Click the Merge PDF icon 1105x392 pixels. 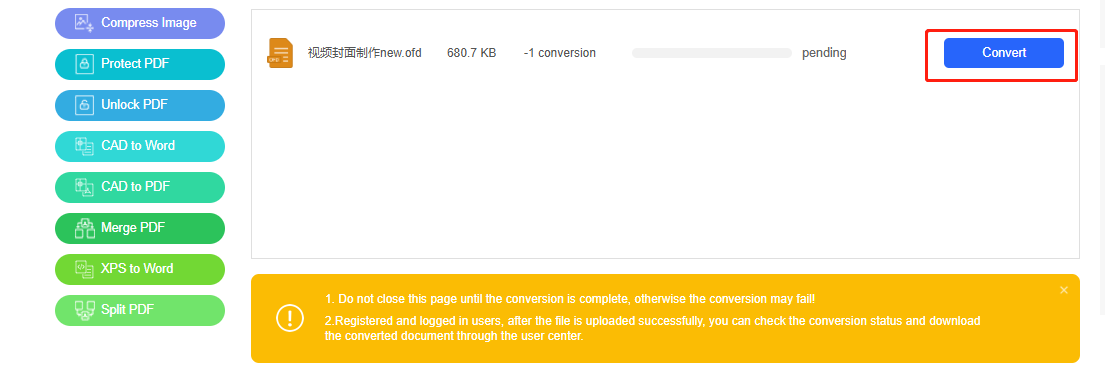pos(85,228)
